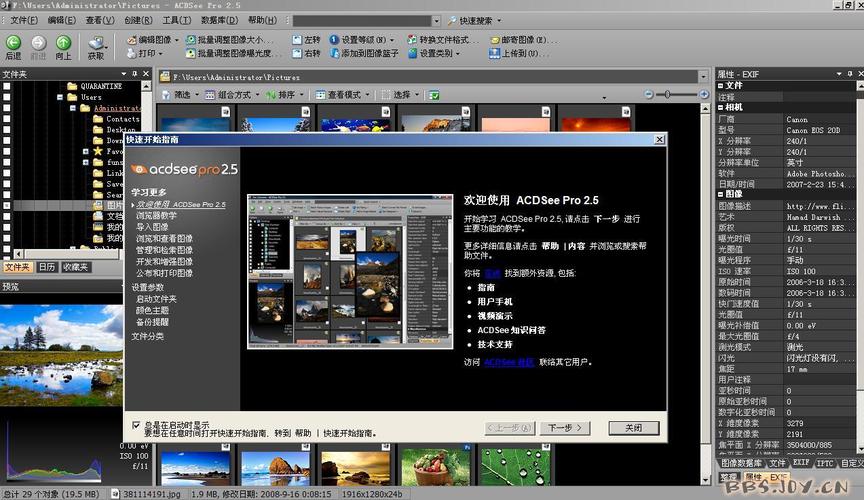Click zoom-in plus icon on thumbnail slider
The height and width of the screenshot is (500, 864).
click(x=704, y=94)
